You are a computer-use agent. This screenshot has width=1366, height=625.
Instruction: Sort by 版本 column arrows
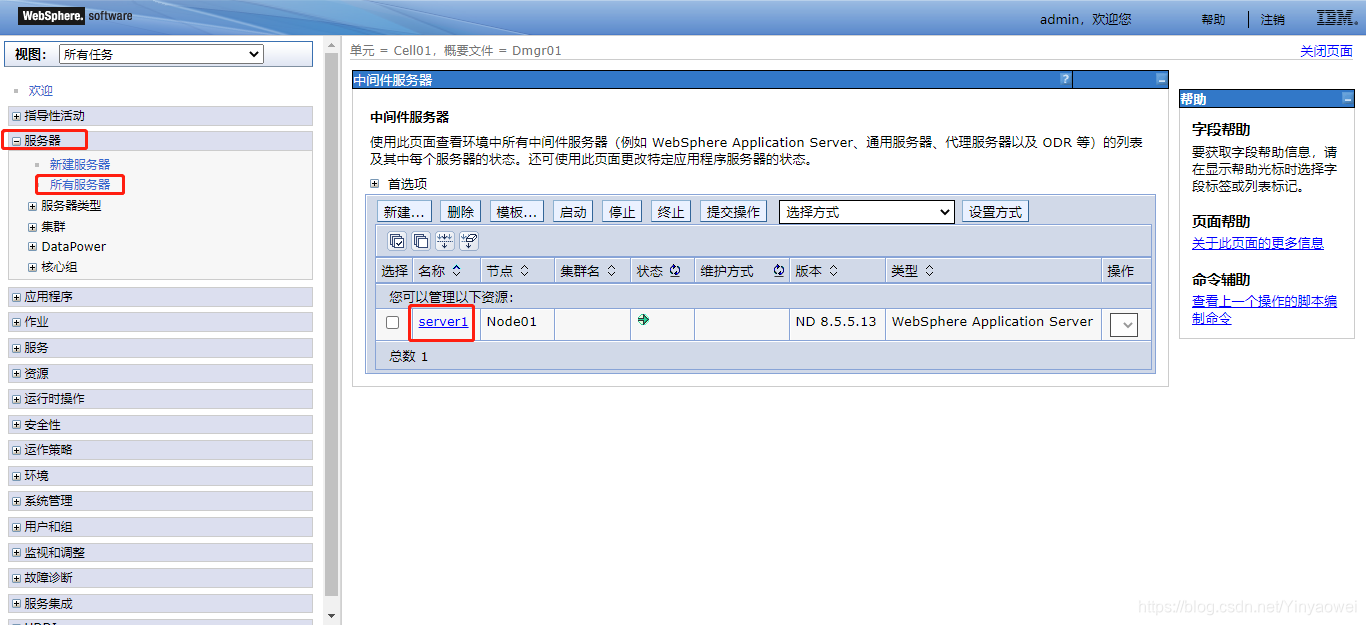pyautogui.click(x=833, y=271)
